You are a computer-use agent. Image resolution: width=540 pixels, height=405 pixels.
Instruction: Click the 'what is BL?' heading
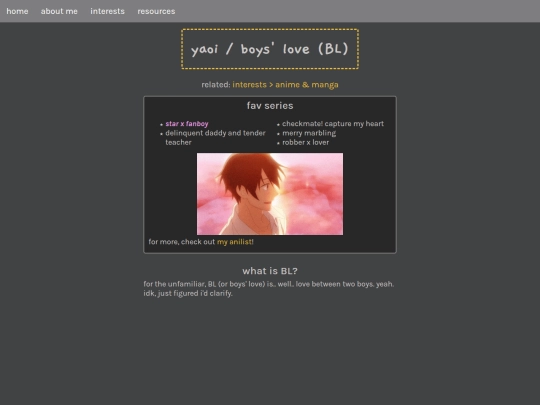click(x=270, y=271)
